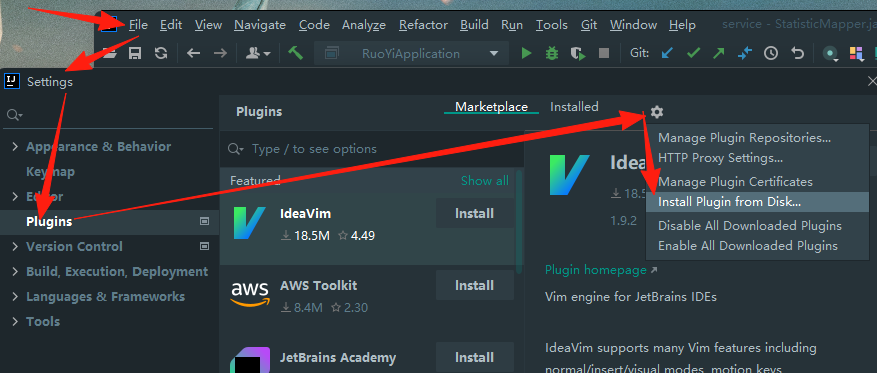The image size is (877, 373).
Task: Open the Edit menu
Action: pos(171,25)
